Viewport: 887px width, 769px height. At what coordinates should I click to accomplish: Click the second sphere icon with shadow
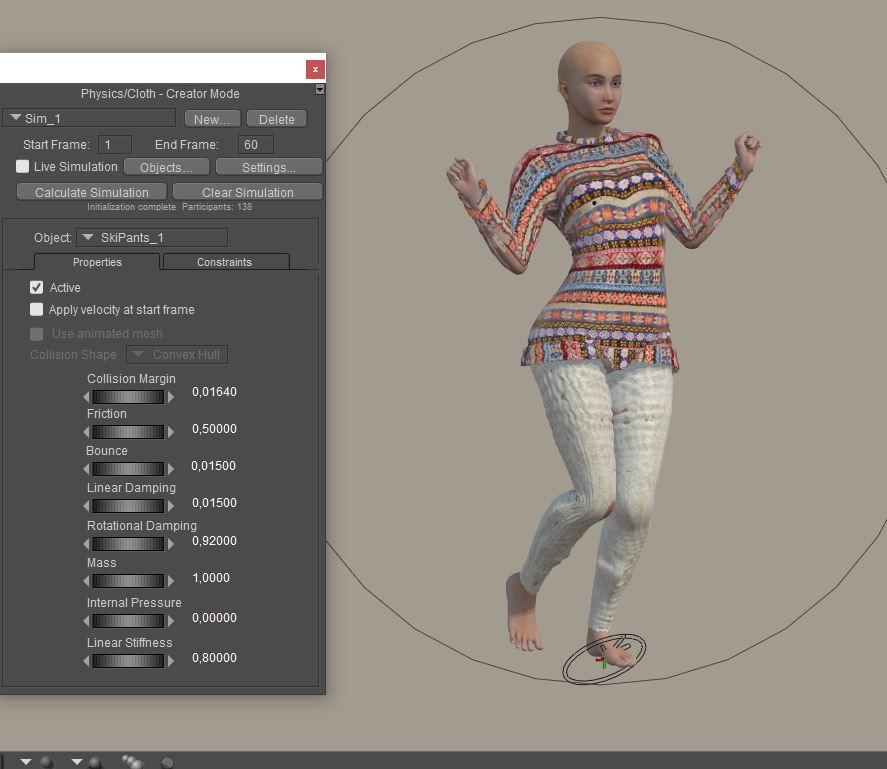tap(95, 763)
